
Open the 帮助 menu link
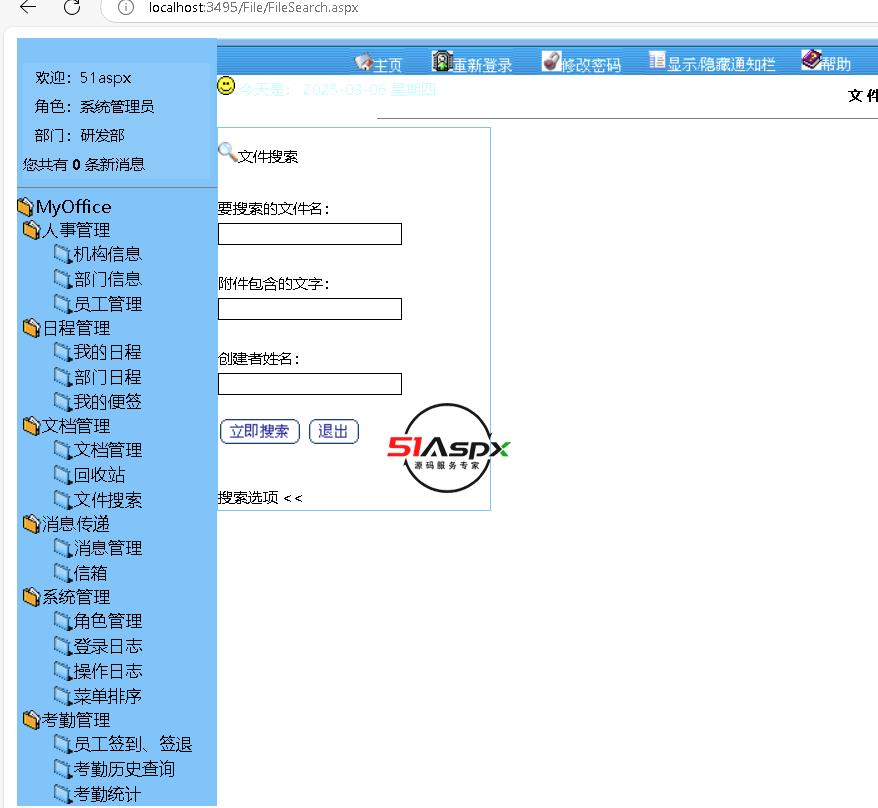coord(836,64)
